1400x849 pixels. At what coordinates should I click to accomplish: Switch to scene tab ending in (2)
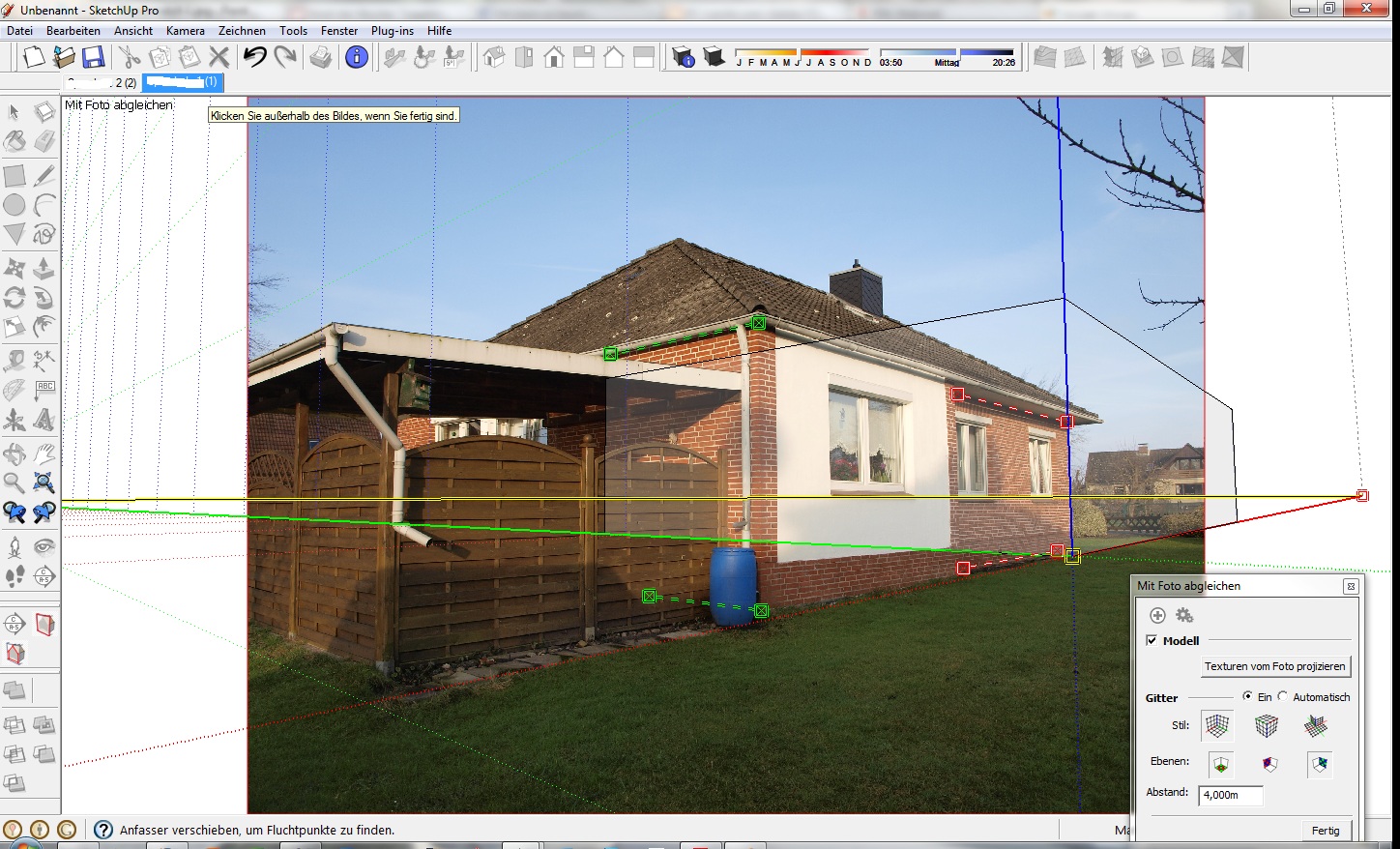pyautogui.click(x=102, y=83)
